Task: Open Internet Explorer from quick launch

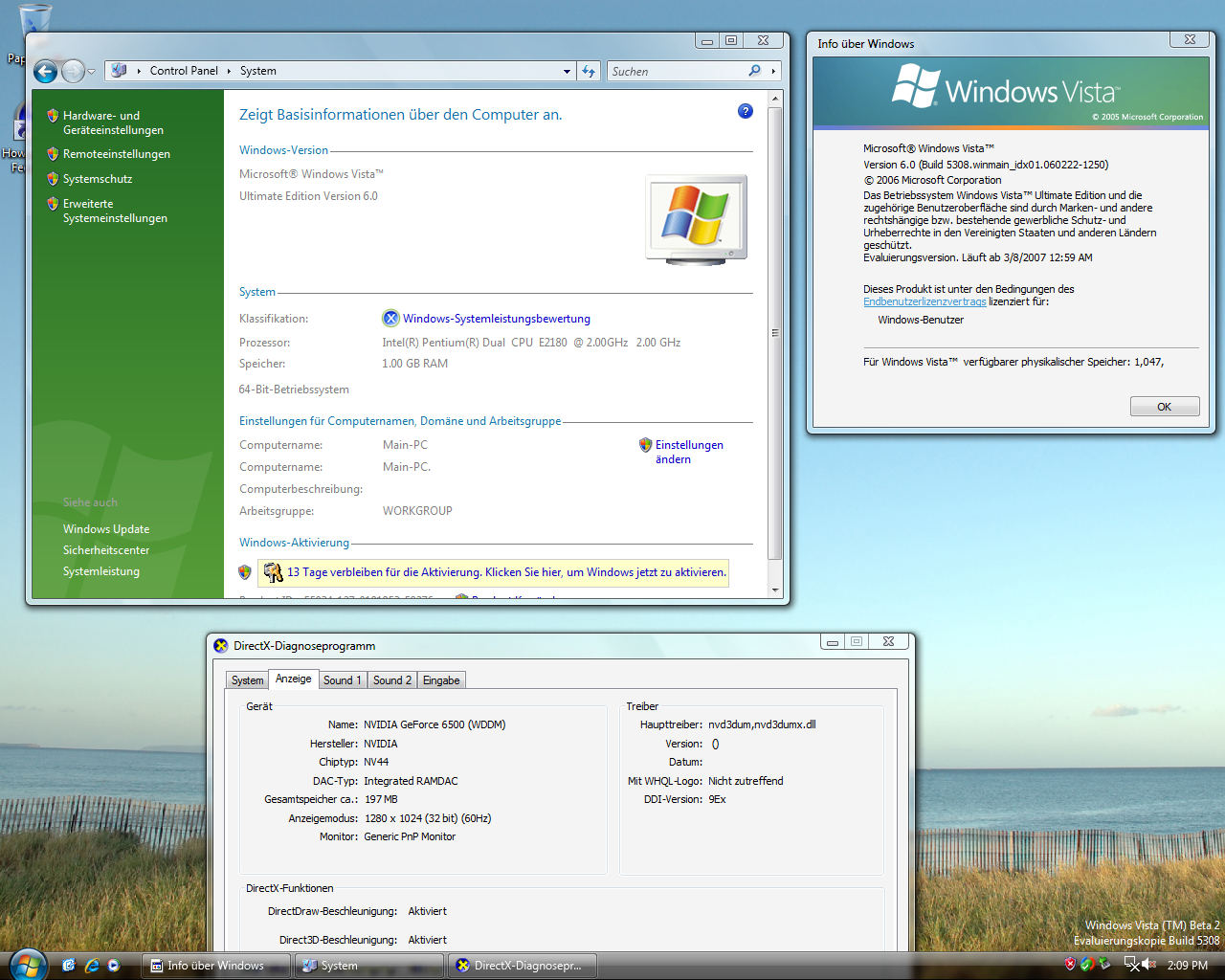Action: (92, 966)
